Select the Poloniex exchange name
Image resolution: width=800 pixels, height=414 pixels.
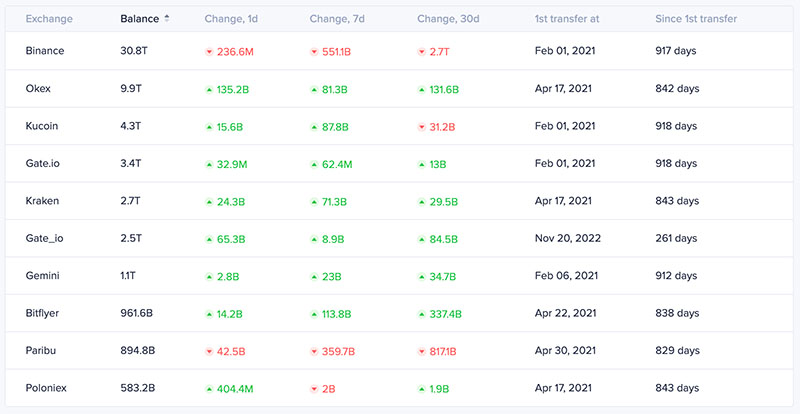click(x=46, y=388)
